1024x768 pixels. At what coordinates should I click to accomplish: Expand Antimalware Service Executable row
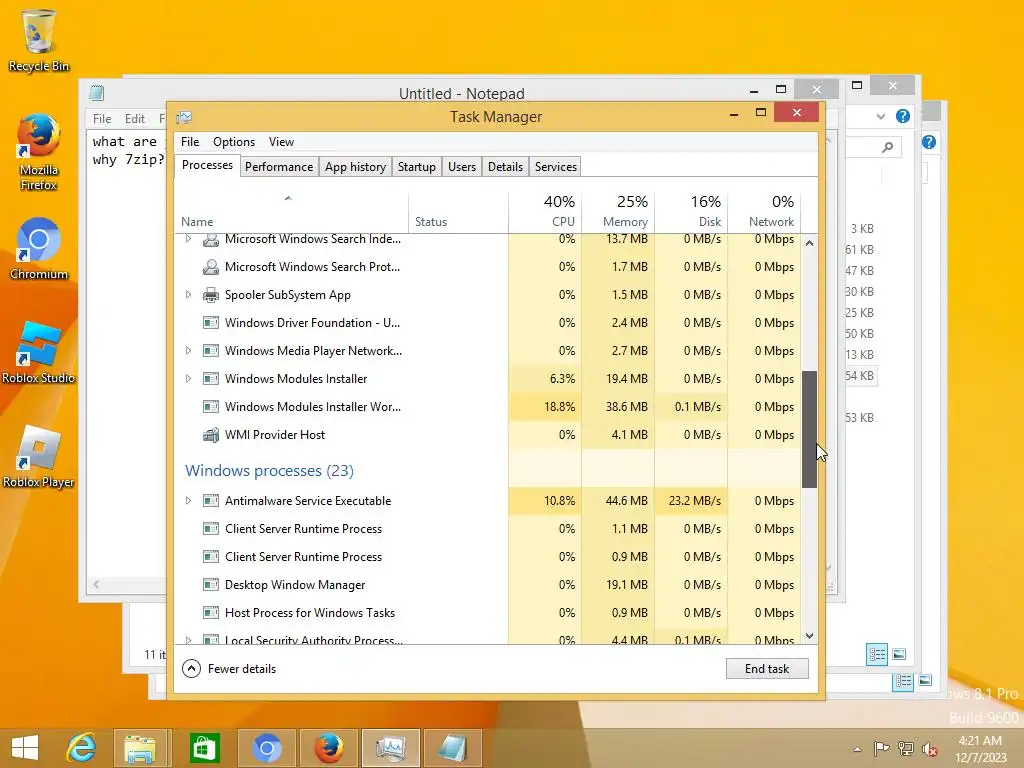(188, 501)
